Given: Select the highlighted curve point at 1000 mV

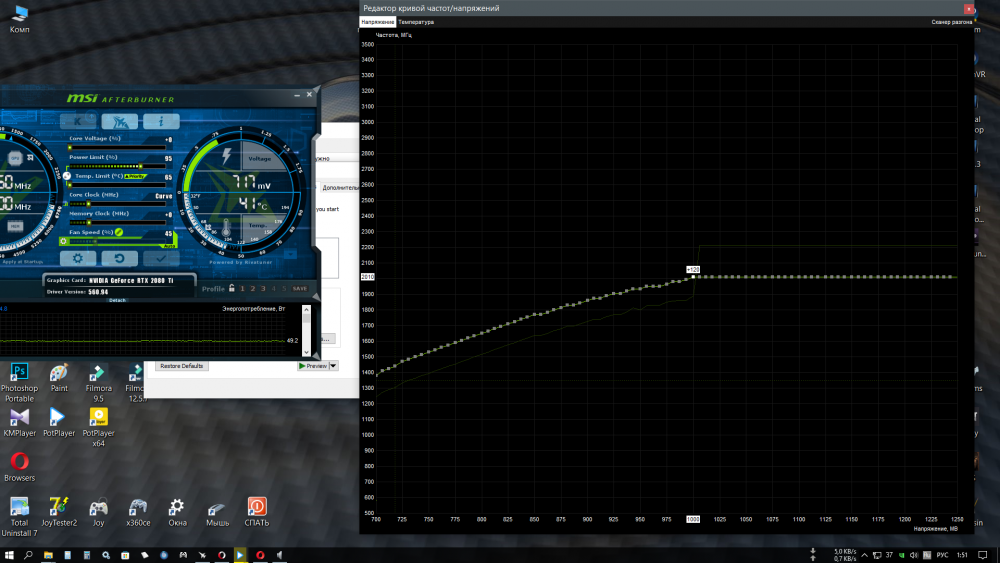Looking at the screenshot, I should [693, 277].
